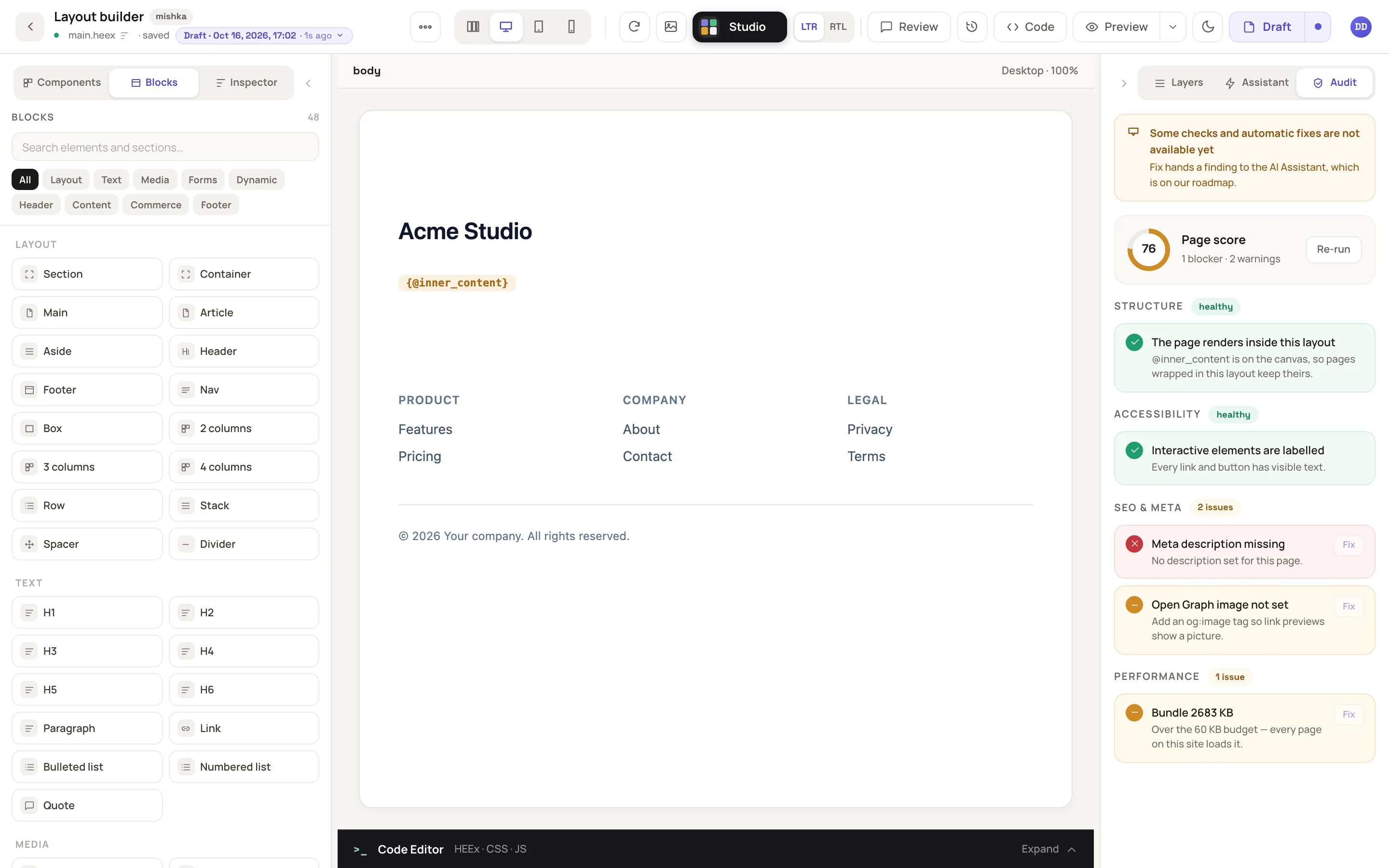
Task: Collapse the right panel chevron
Action: pos(1124,83)
